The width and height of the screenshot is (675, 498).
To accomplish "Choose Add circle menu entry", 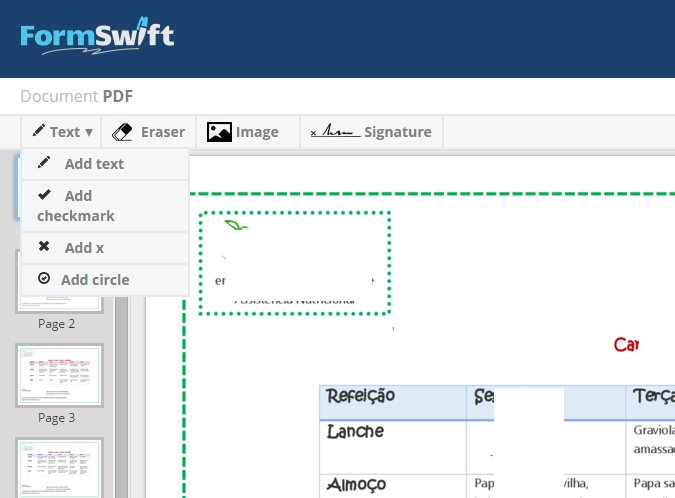I will click(x=95, y=280).
